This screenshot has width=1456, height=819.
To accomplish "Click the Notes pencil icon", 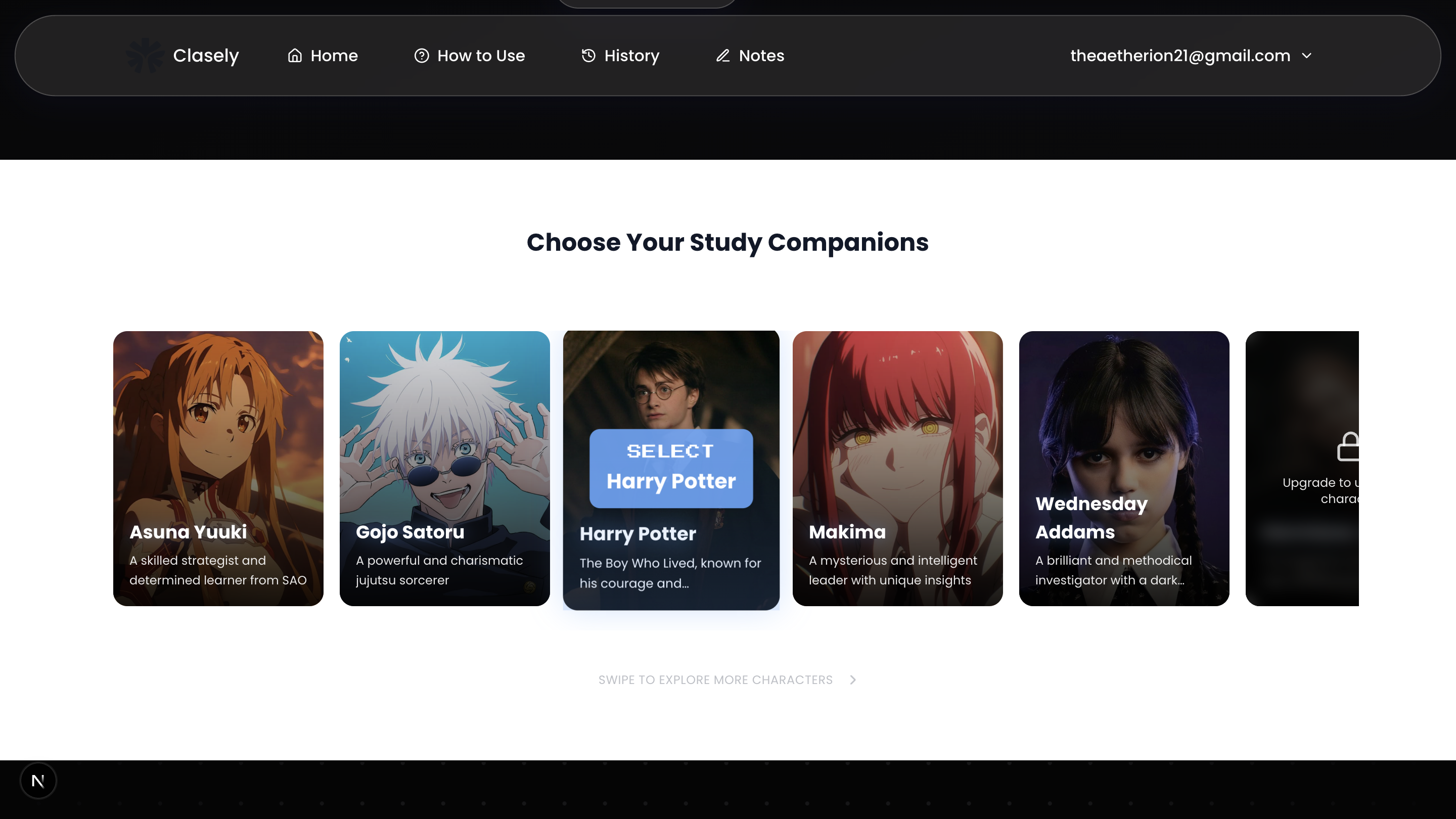I will click(723, 56).
